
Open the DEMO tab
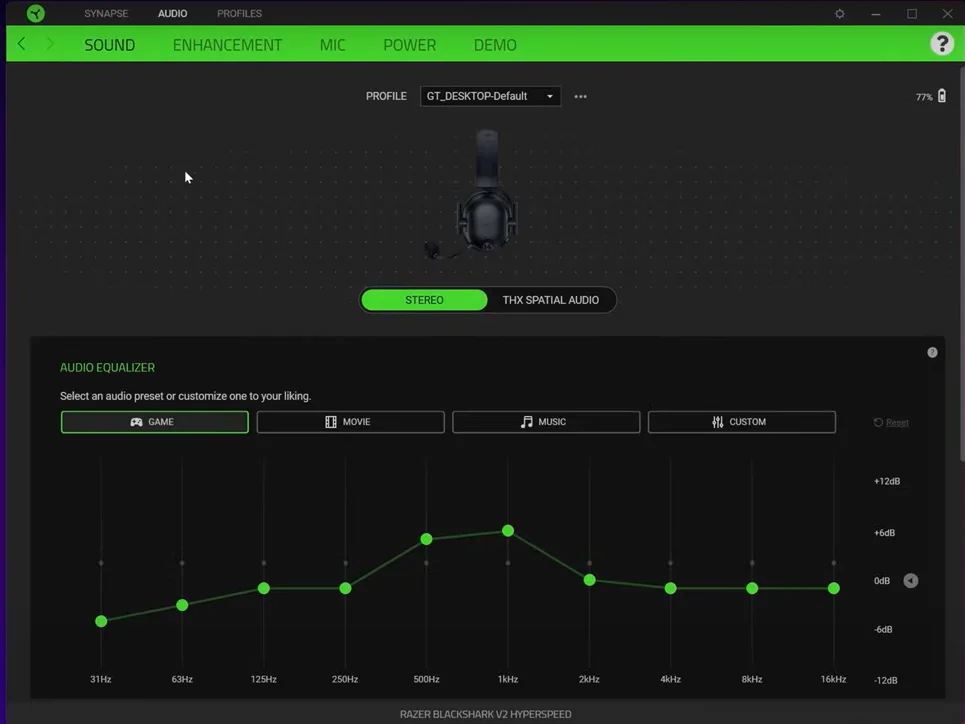pyautogui.click(x=495, y=45)
